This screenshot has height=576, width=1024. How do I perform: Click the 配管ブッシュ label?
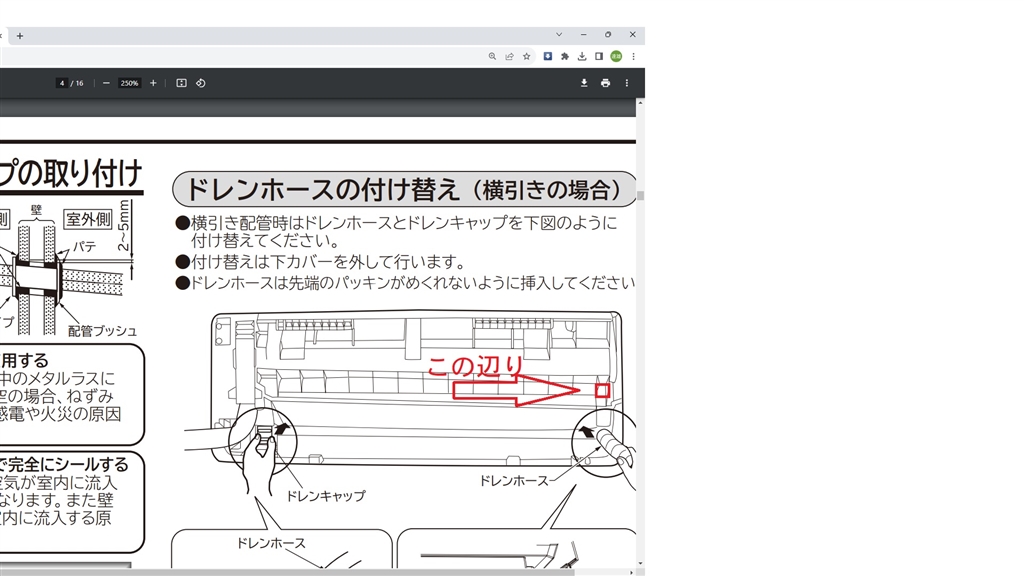point(103,331)
